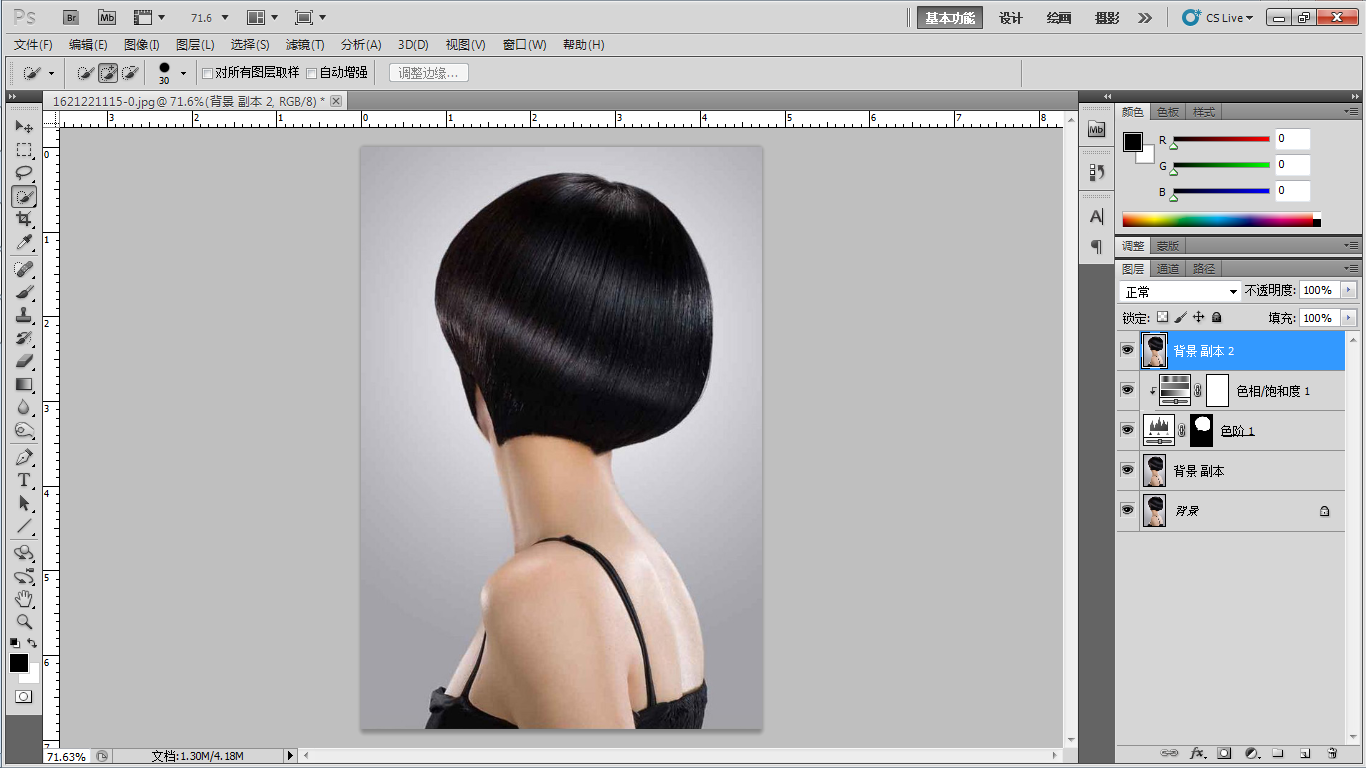
Task: Open the brush picker dropdown arrow
Action: coord(183,73)
